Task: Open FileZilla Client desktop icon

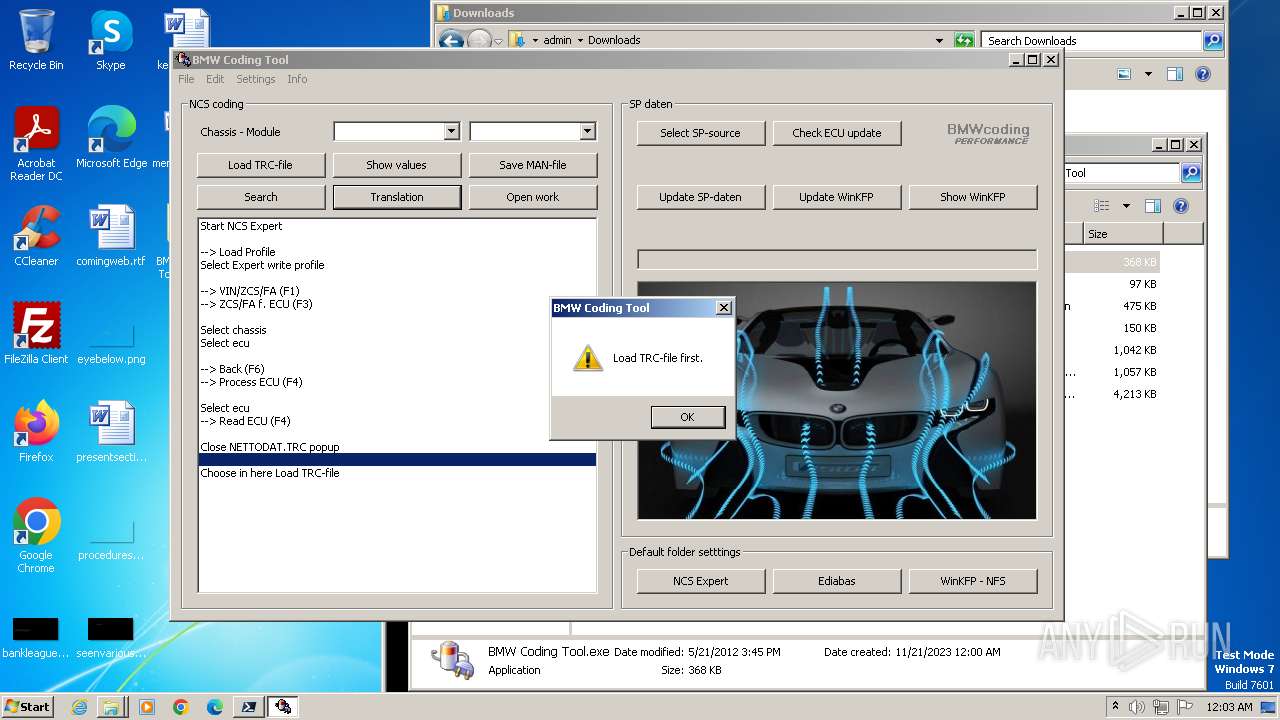Action: pyautogui.click(x=36, y=334)
